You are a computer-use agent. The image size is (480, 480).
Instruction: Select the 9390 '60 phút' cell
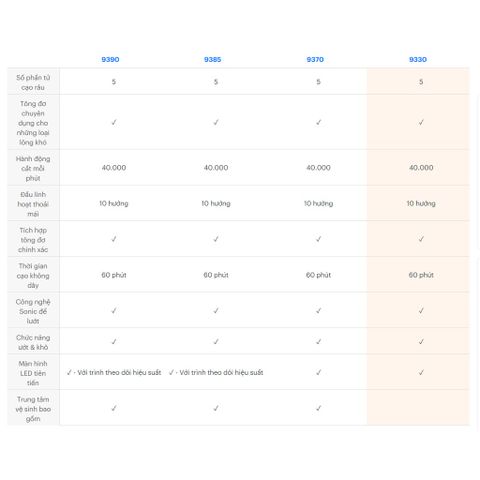point(114,275)
